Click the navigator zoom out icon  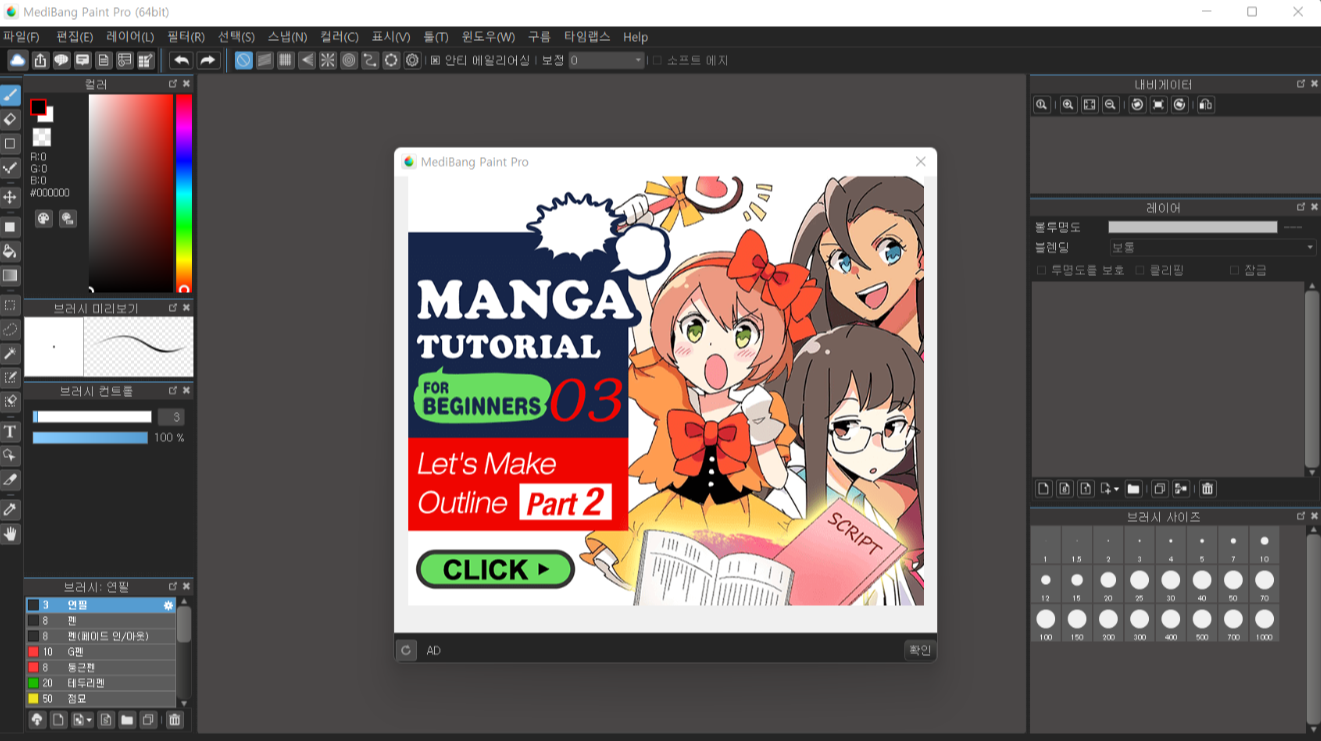point(1110,104)
